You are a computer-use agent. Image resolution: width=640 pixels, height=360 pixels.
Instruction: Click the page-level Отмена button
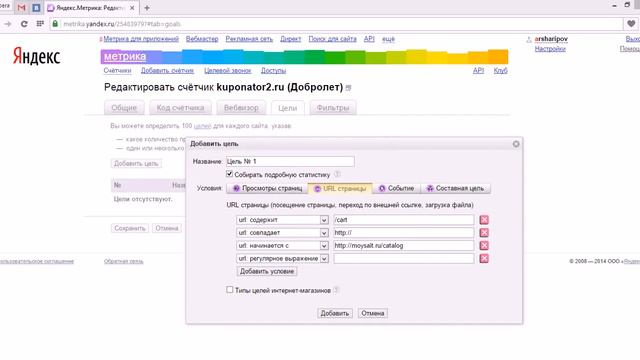167,228
